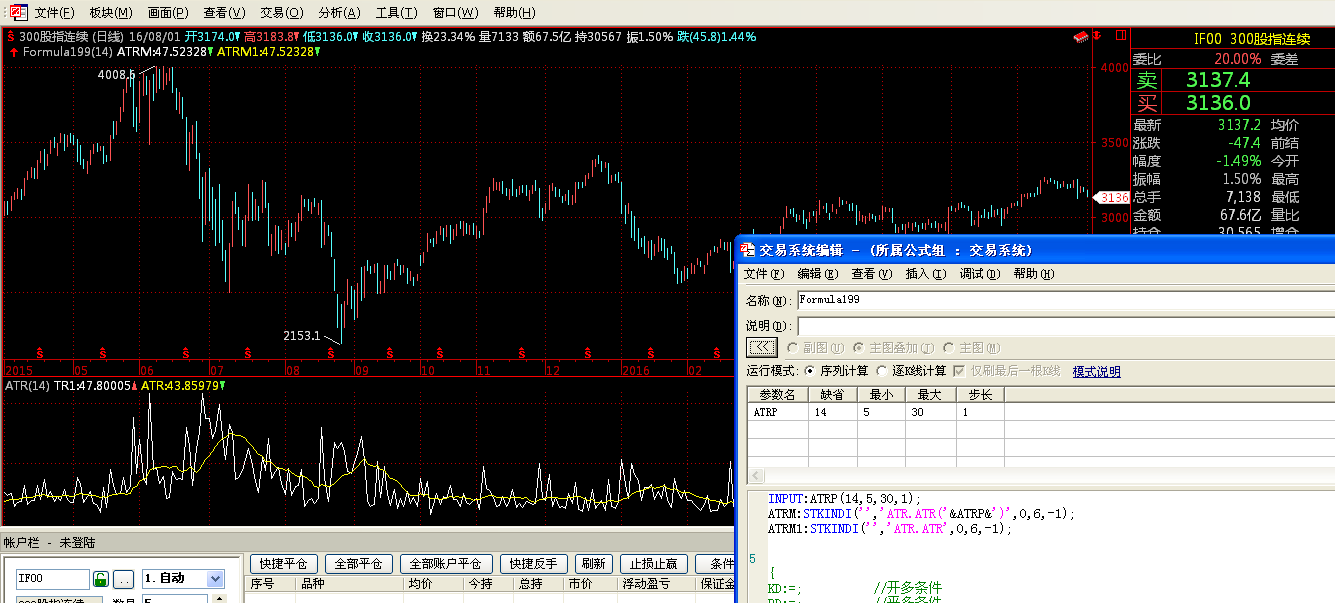Click the S marker under 06 on the date axis
Image resolution: width=1335 pixels, height=603 pixels.
click(x=186, y=352)
